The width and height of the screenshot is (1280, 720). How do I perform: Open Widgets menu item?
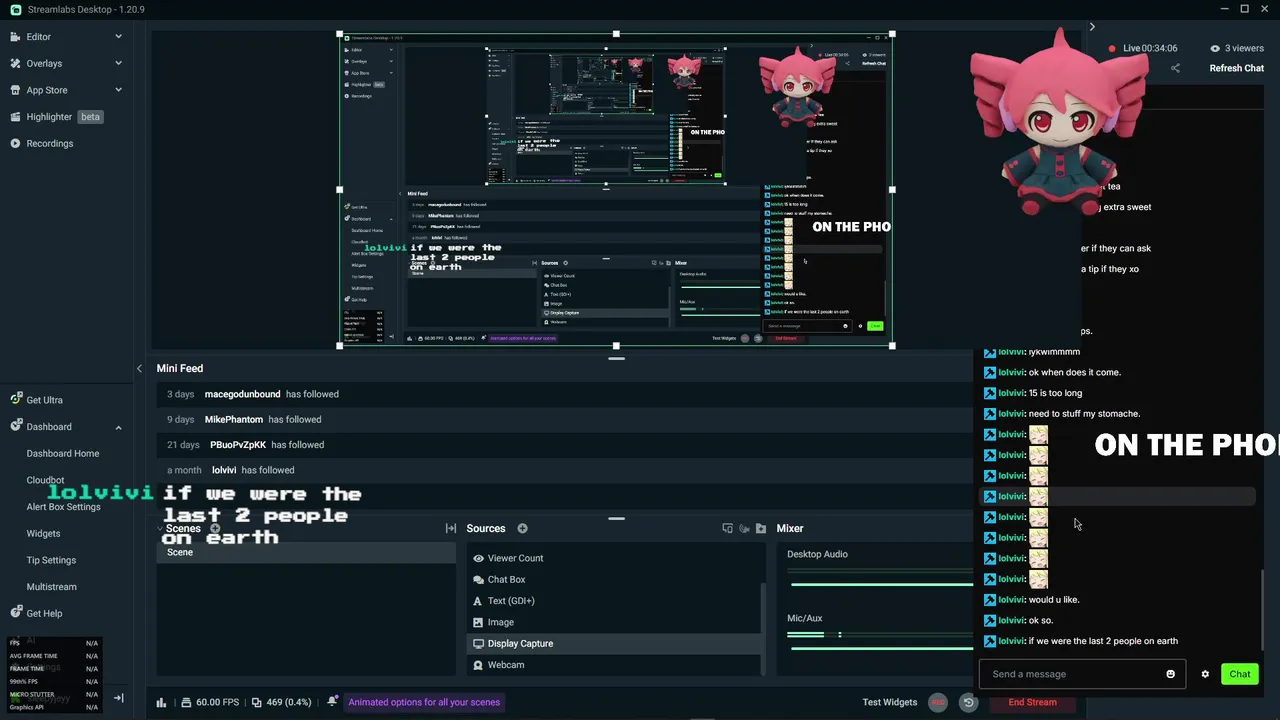43,533
